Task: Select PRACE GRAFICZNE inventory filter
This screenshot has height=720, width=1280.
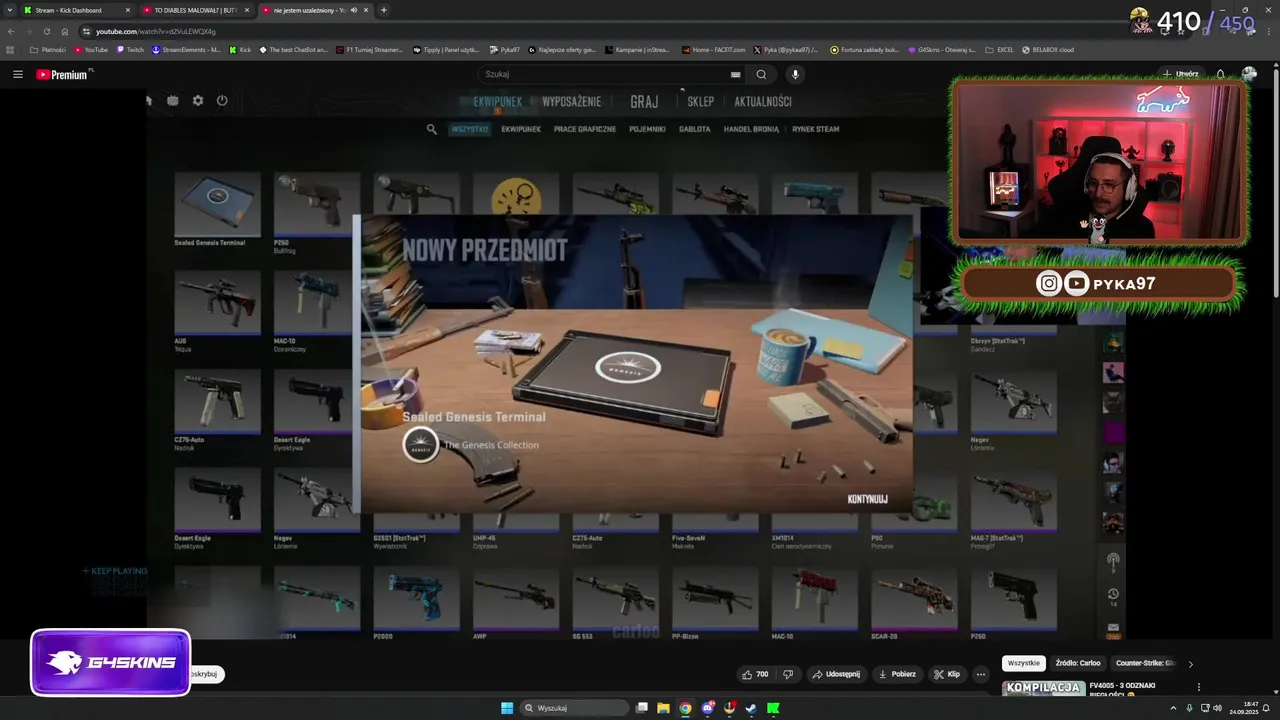Action: (585, 129)
